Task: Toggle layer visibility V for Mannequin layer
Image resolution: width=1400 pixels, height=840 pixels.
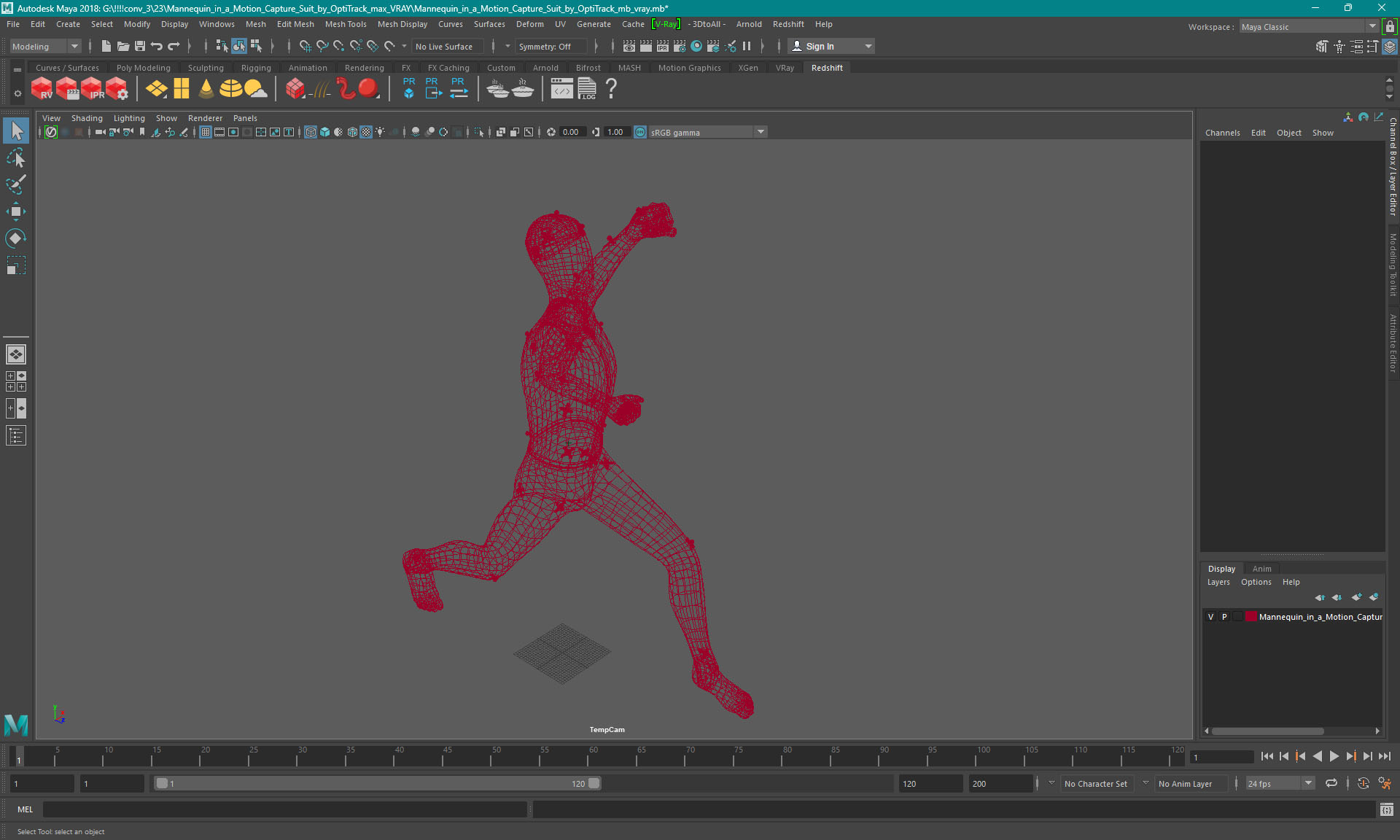Action: click(1211, 617)
